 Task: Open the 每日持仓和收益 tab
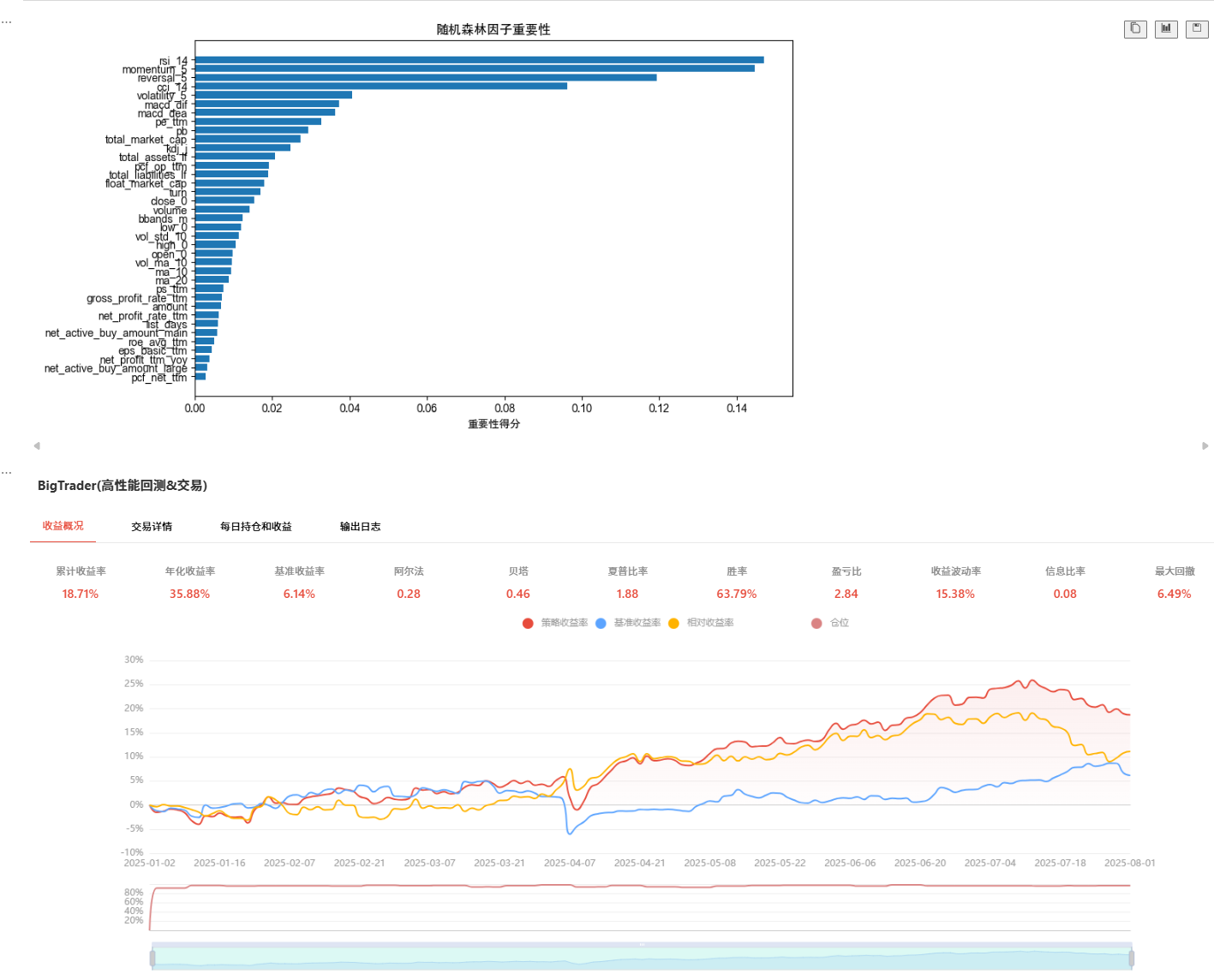pyautogui.click(x=255, y=527)
